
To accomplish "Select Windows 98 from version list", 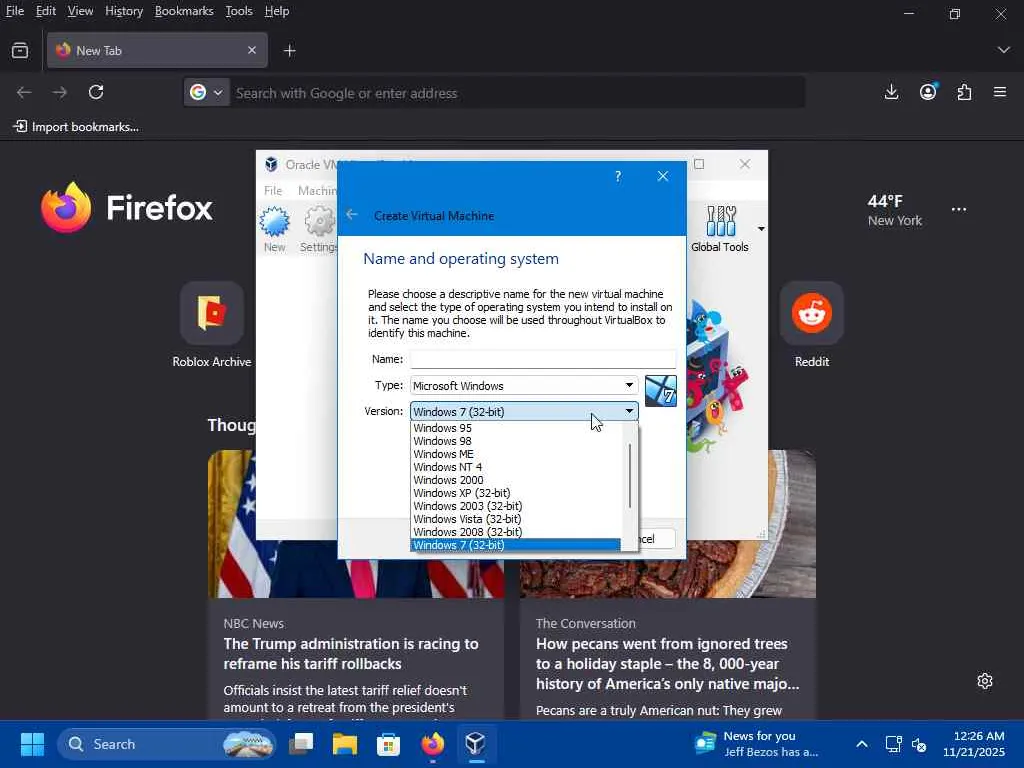I will [515, 441].
